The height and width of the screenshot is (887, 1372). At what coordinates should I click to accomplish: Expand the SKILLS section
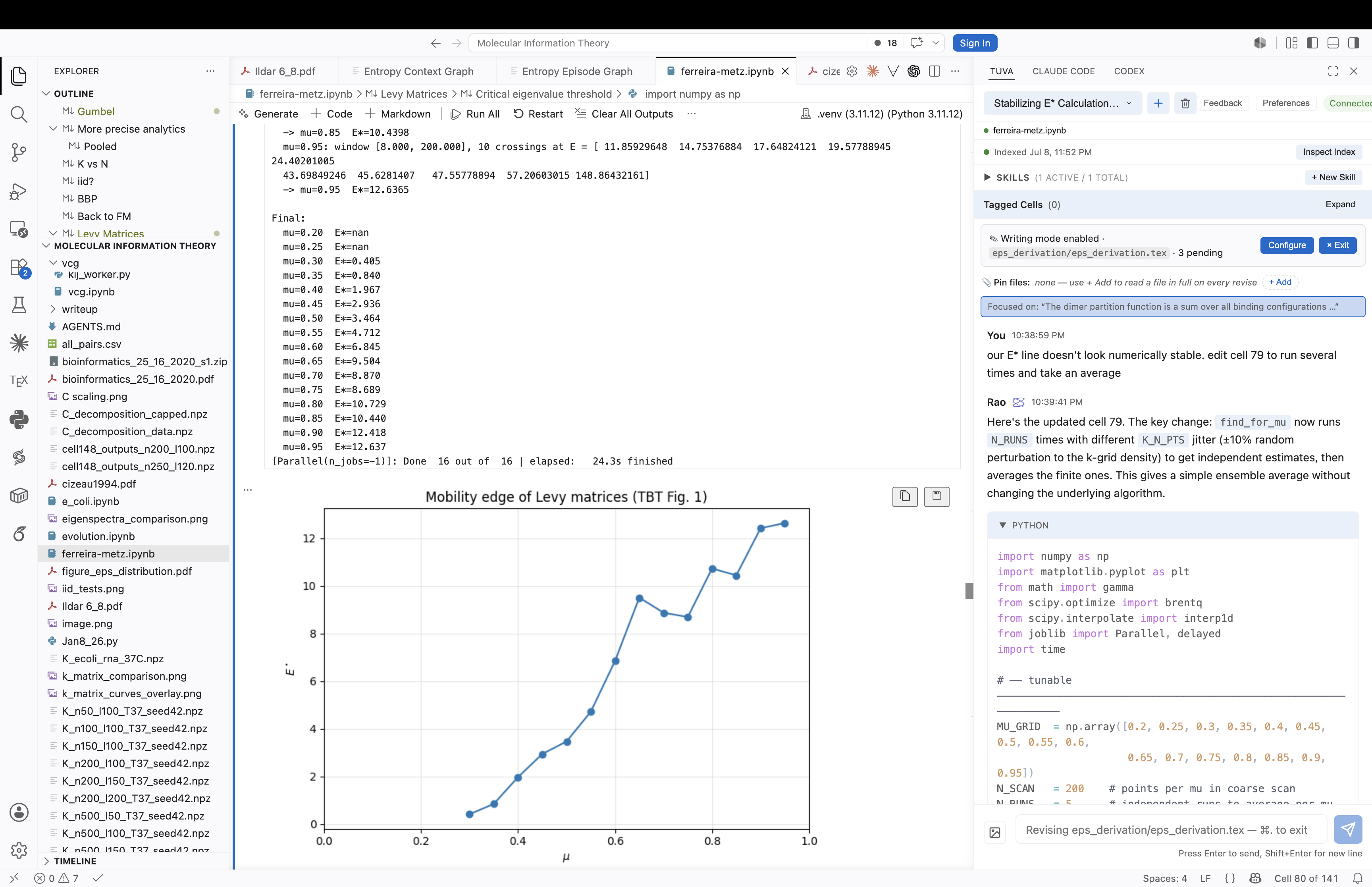pos(987,177)
